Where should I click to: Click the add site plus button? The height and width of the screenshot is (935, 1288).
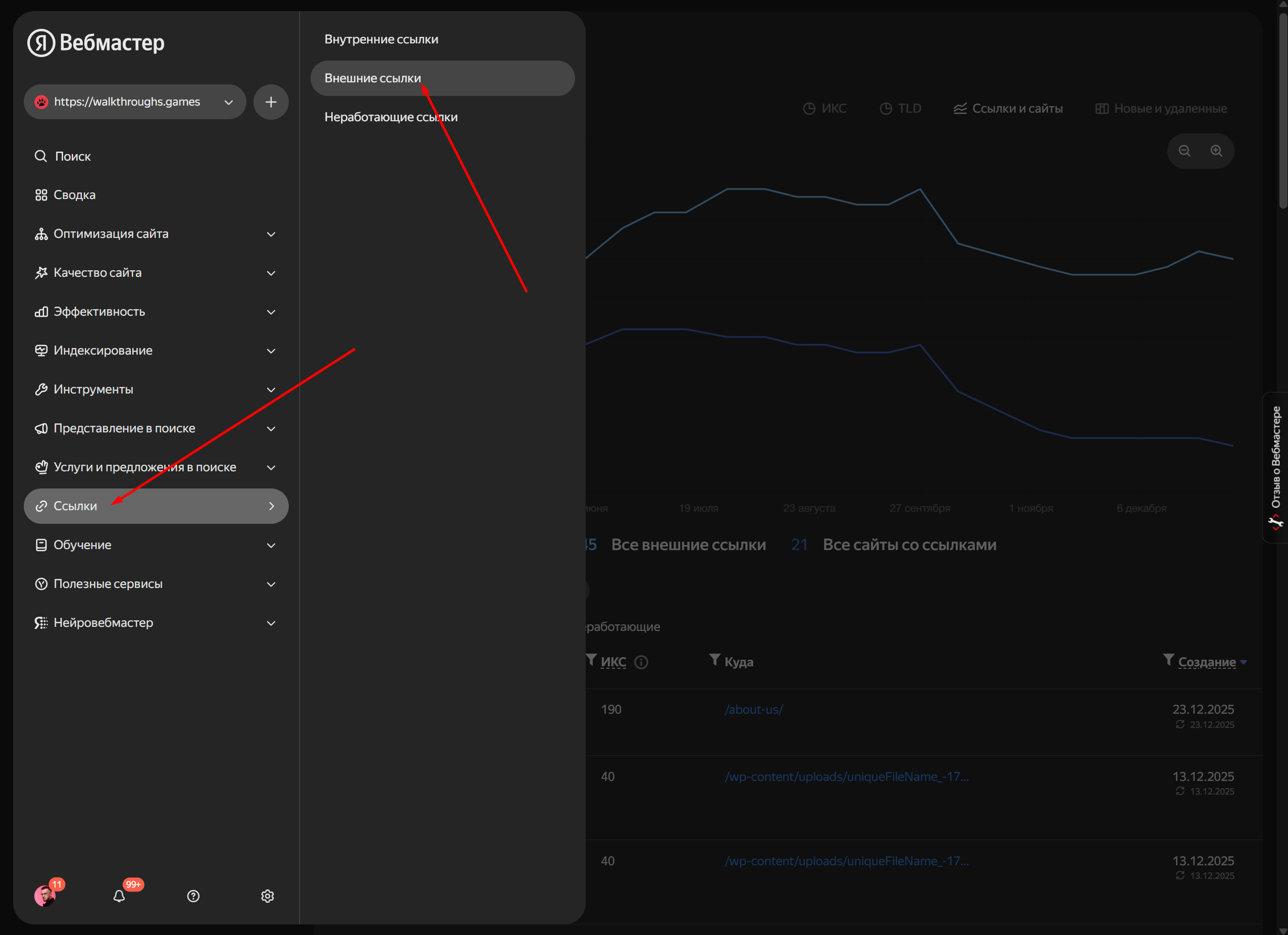(271, 102)
